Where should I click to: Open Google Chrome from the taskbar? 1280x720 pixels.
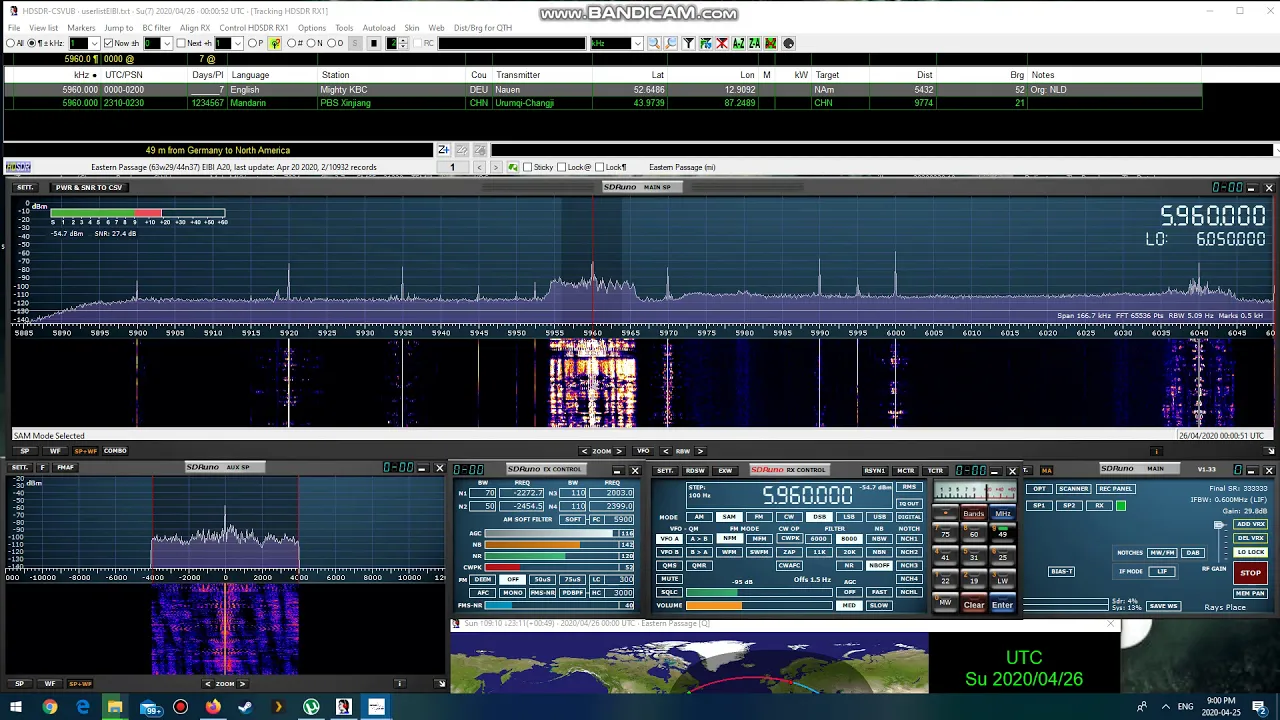[x=50, y=707]
